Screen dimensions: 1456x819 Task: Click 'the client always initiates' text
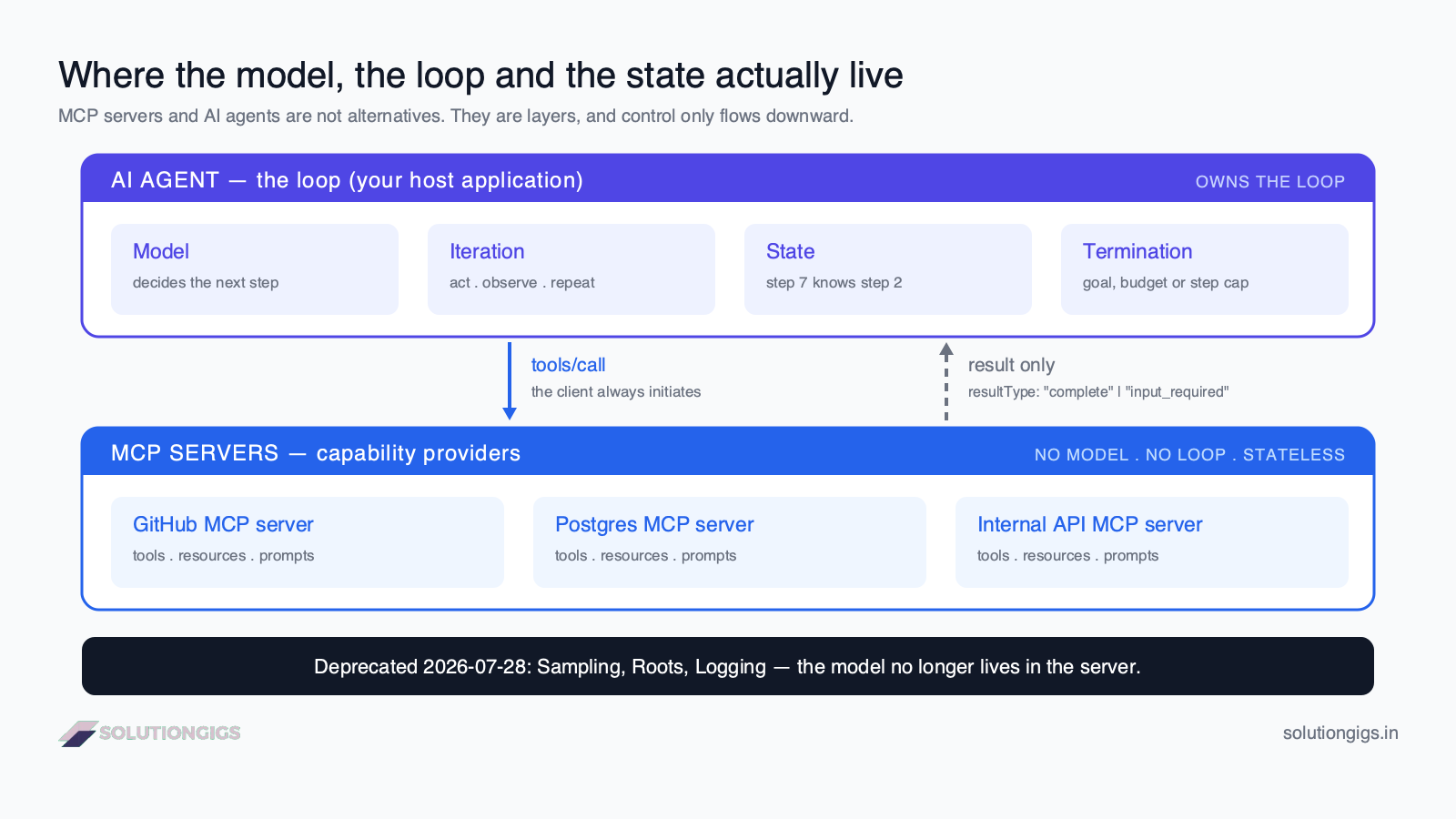pyautogui.click(x=616, y=392)
